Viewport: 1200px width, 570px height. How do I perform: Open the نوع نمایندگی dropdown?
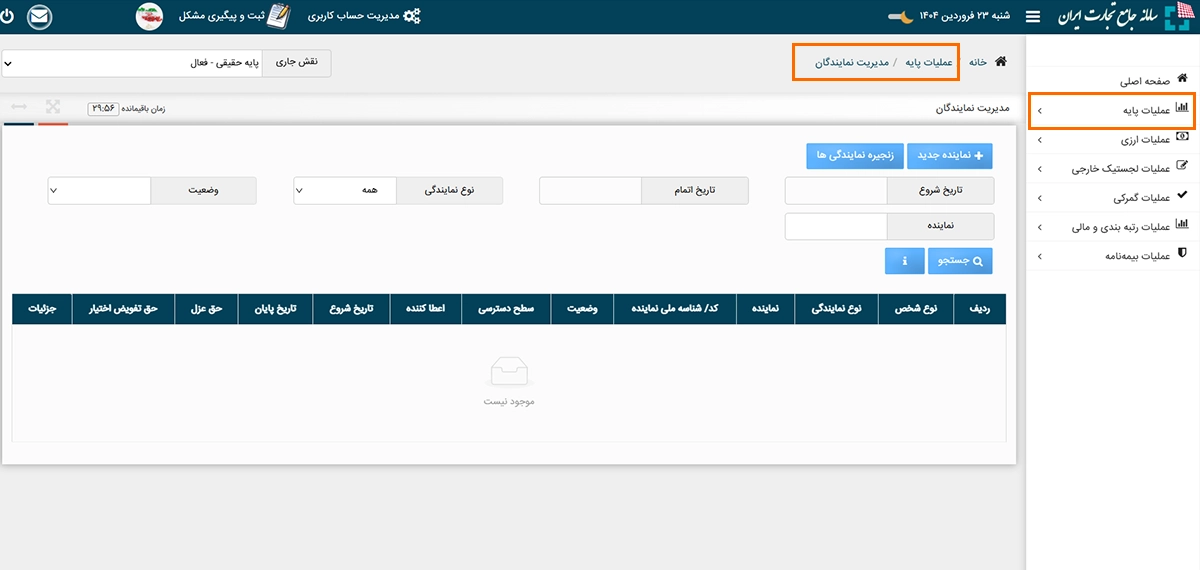[345, 191]
